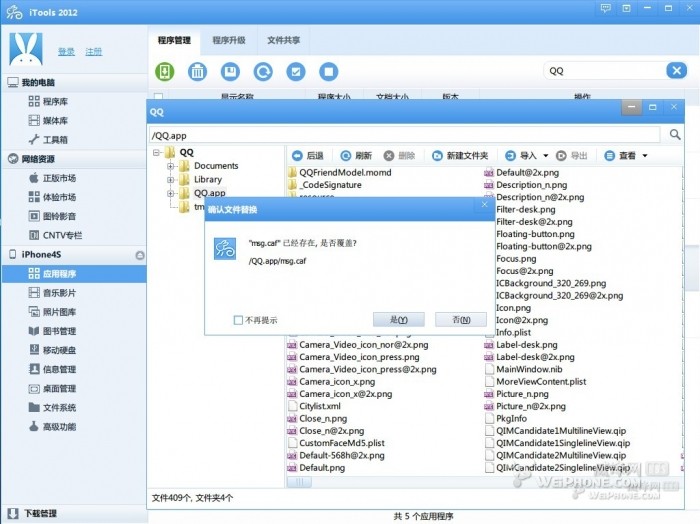Click 是(Y) to confirm overwrite
Viewport: 700px width, 524px height.
[x=399, y=320]
